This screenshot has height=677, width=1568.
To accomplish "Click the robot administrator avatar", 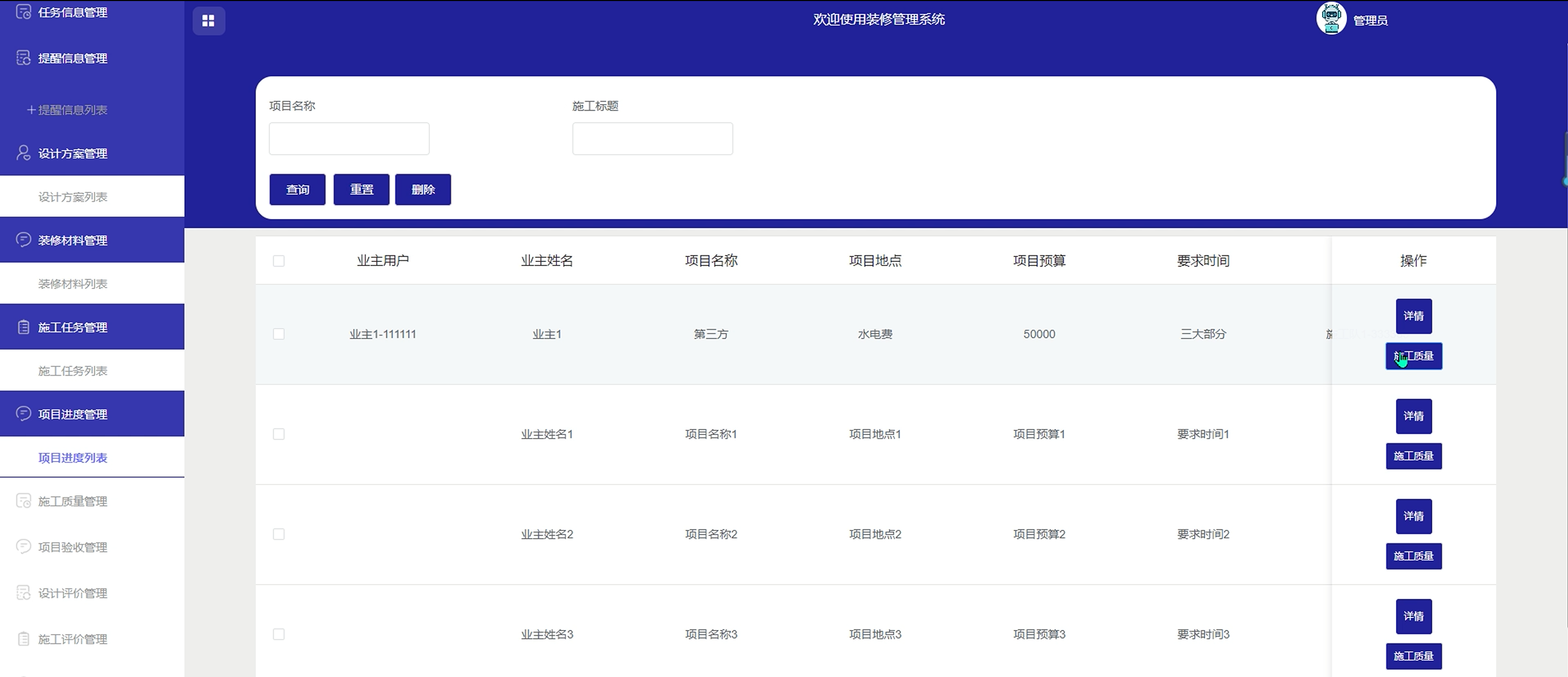I will pyautogui.click(x=1331, y=19).
